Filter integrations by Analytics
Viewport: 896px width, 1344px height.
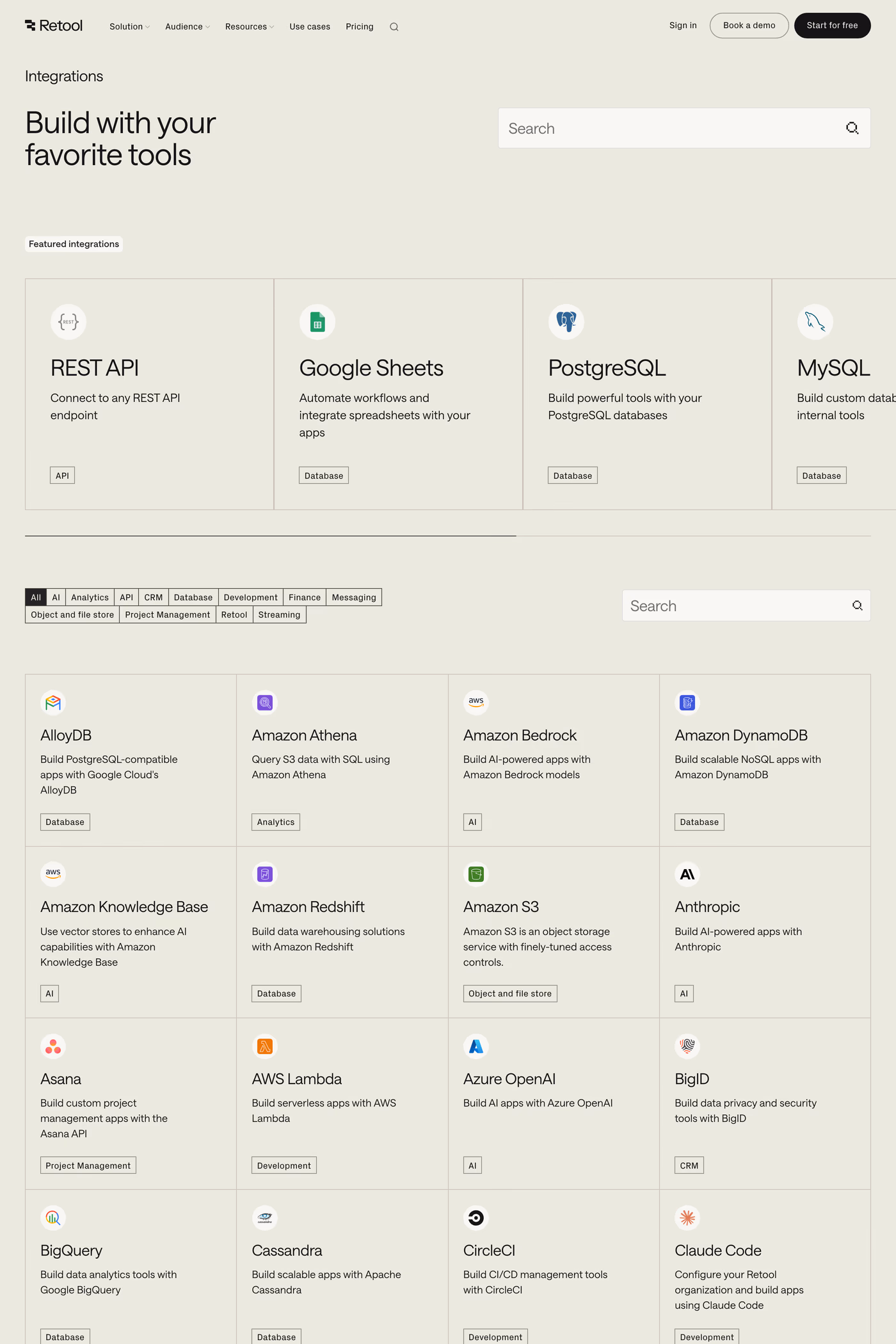[90, 597]
